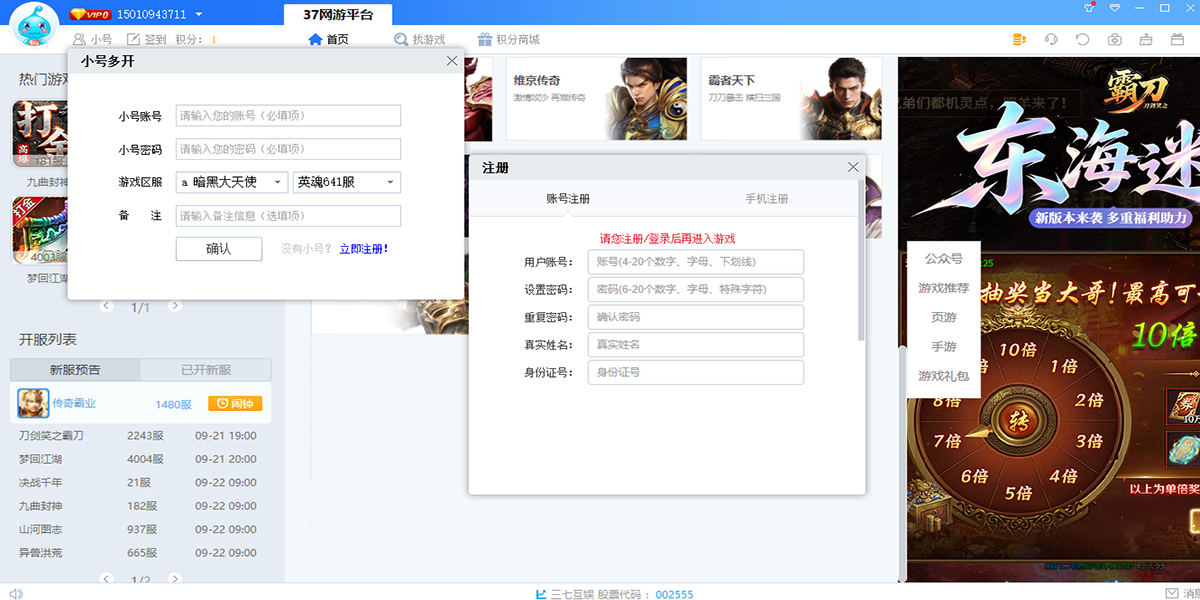Click the 立即注册! link

364,249
